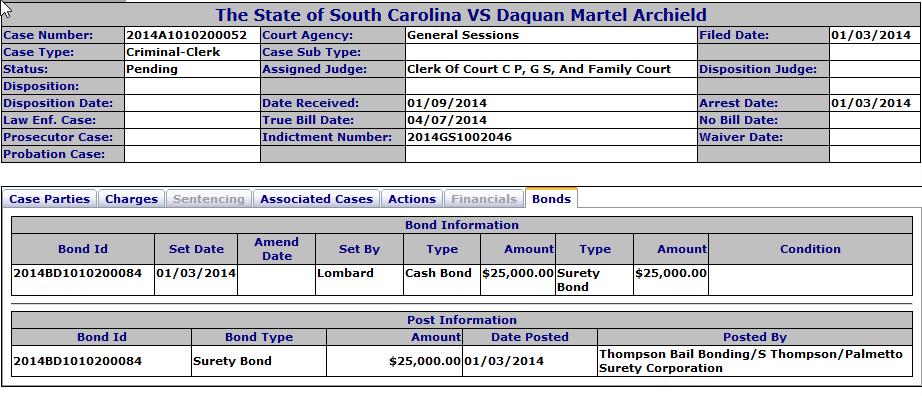Click case number 2014A1010200052

pyautogui.click(x=186, y=35)
